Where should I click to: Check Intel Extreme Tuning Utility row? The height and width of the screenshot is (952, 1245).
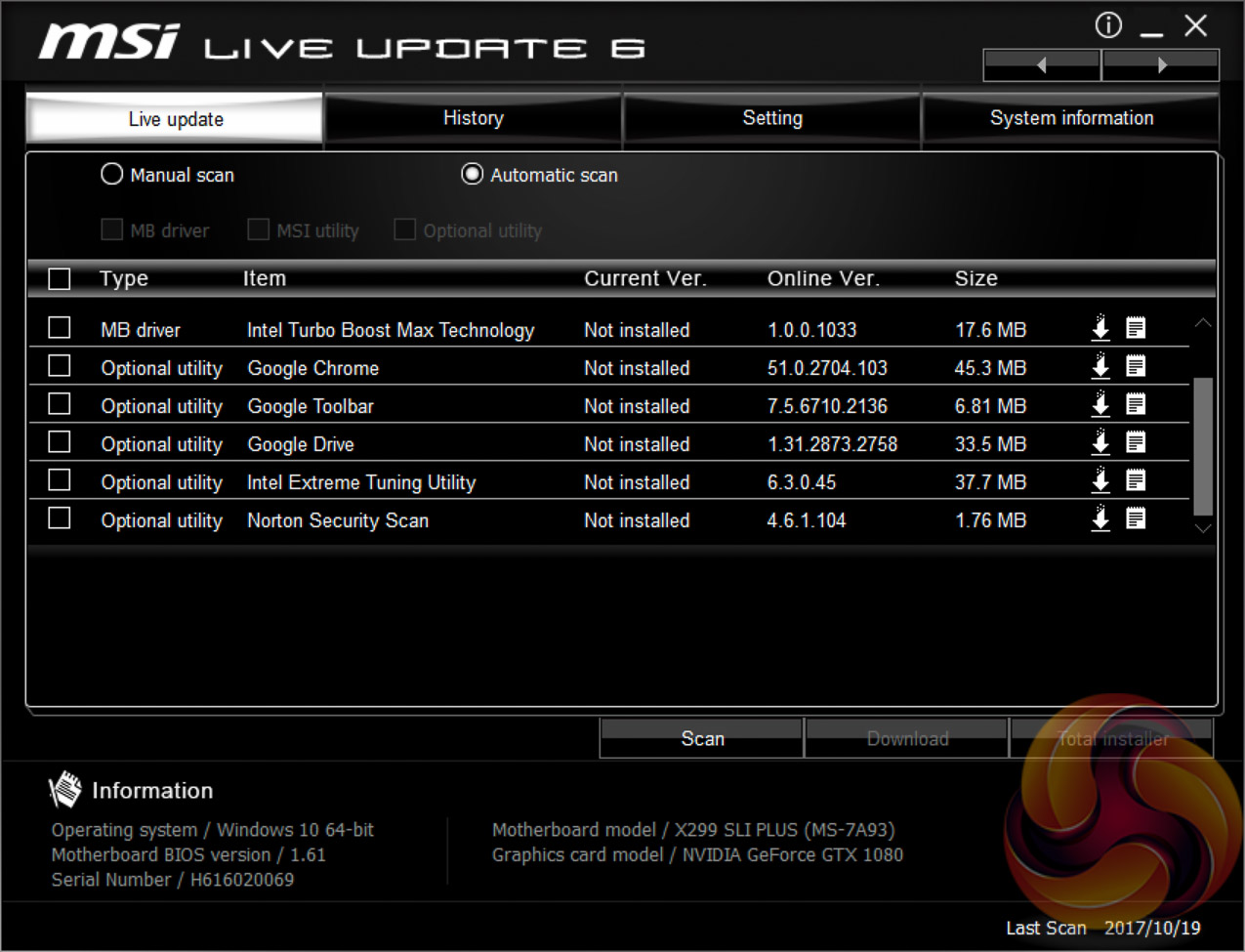(x=60, y=479)
